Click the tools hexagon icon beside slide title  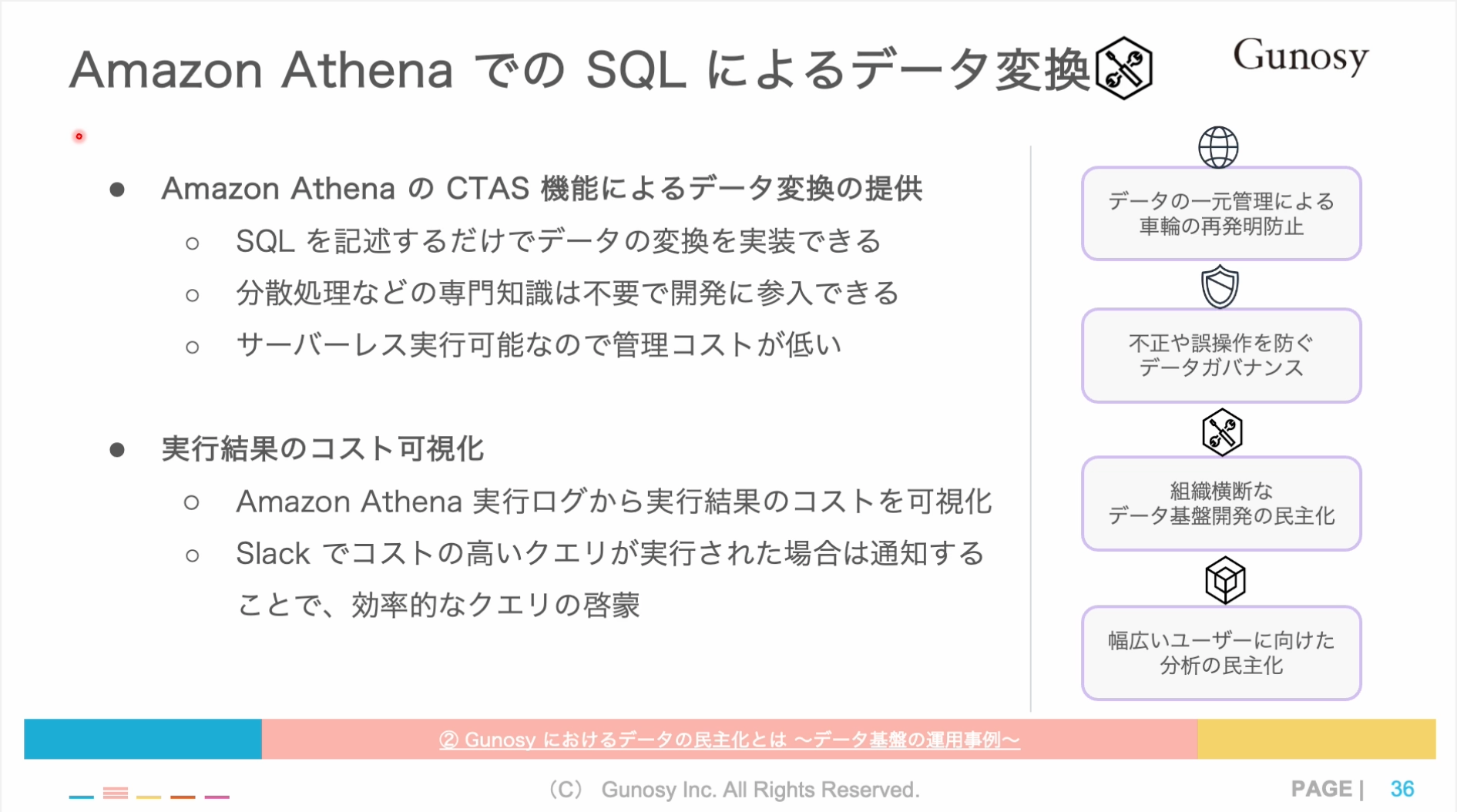click(1124, 68)
